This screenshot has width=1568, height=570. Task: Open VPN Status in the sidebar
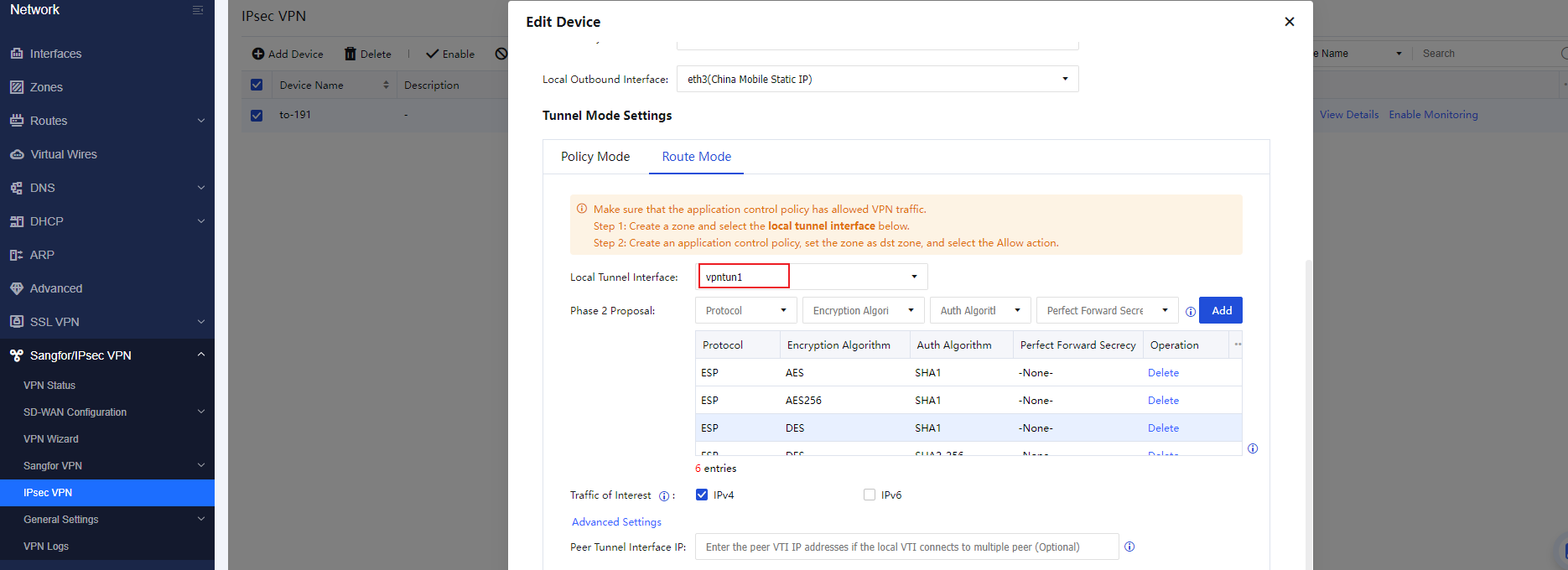pyautogui.click(x=49, y=386)
